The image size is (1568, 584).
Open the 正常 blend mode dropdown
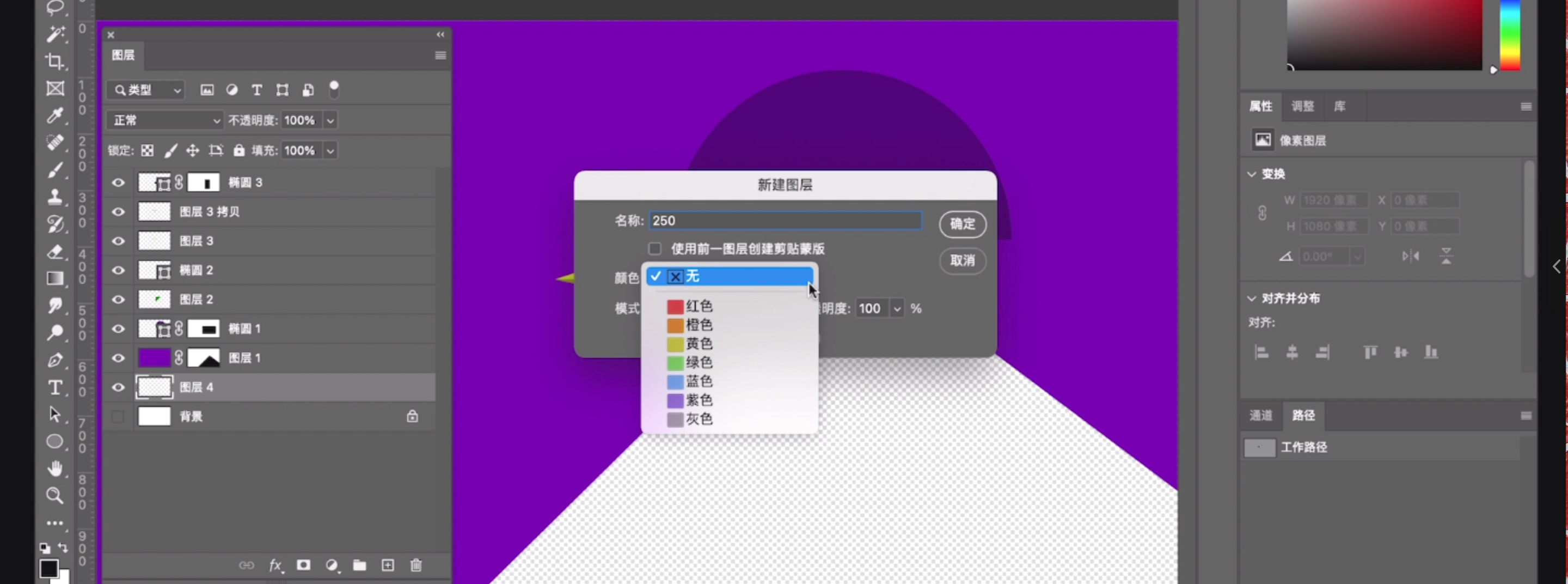click(x=165, y=120)
